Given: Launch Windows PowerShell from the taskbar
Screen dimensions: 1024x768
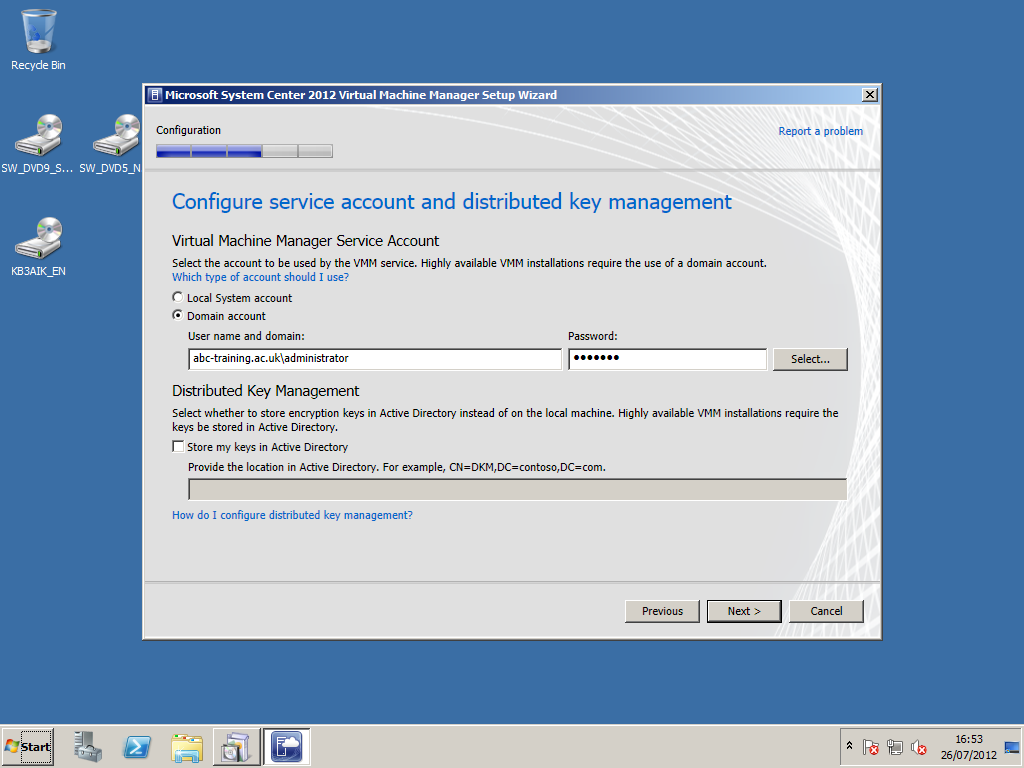Looking at the screenshot, I should [x=137, y=746].
